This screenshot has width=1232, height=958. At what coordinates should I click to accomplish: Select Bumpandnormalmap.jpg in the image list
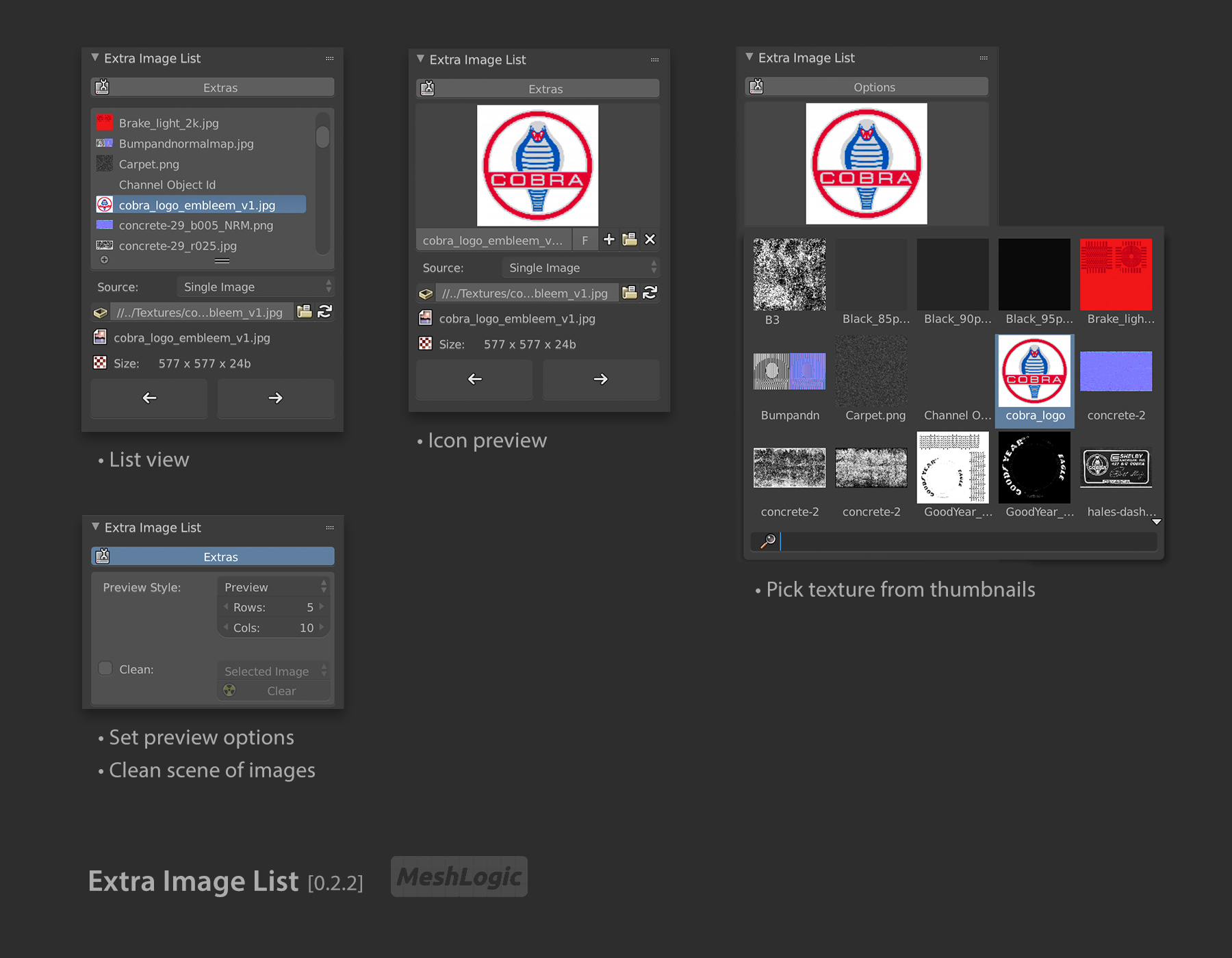pos(201,144)
